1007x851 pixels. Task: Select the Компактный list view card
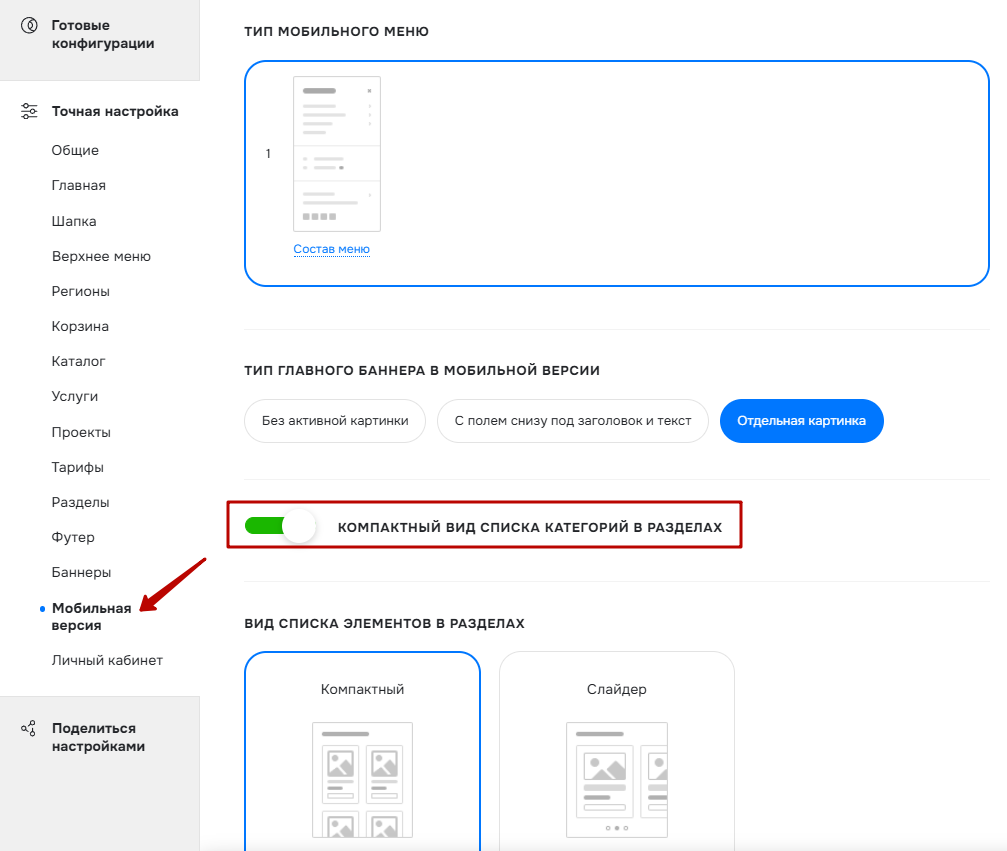362,751
